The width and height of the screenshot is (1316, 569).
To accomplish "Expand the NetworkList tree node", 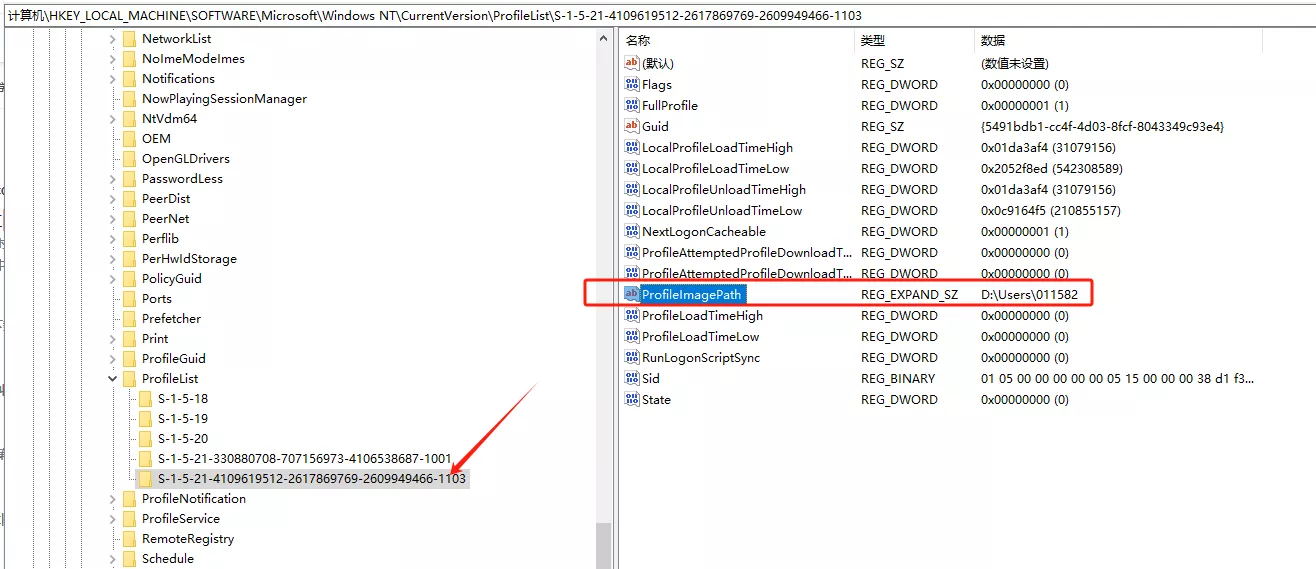I will point(112,38).
